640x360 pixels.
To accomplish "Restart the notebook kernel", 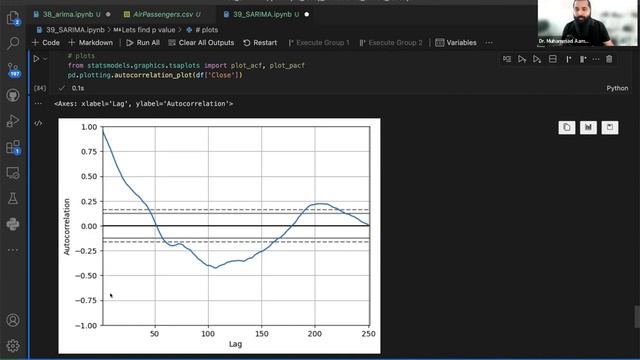I will coord(260,42).
